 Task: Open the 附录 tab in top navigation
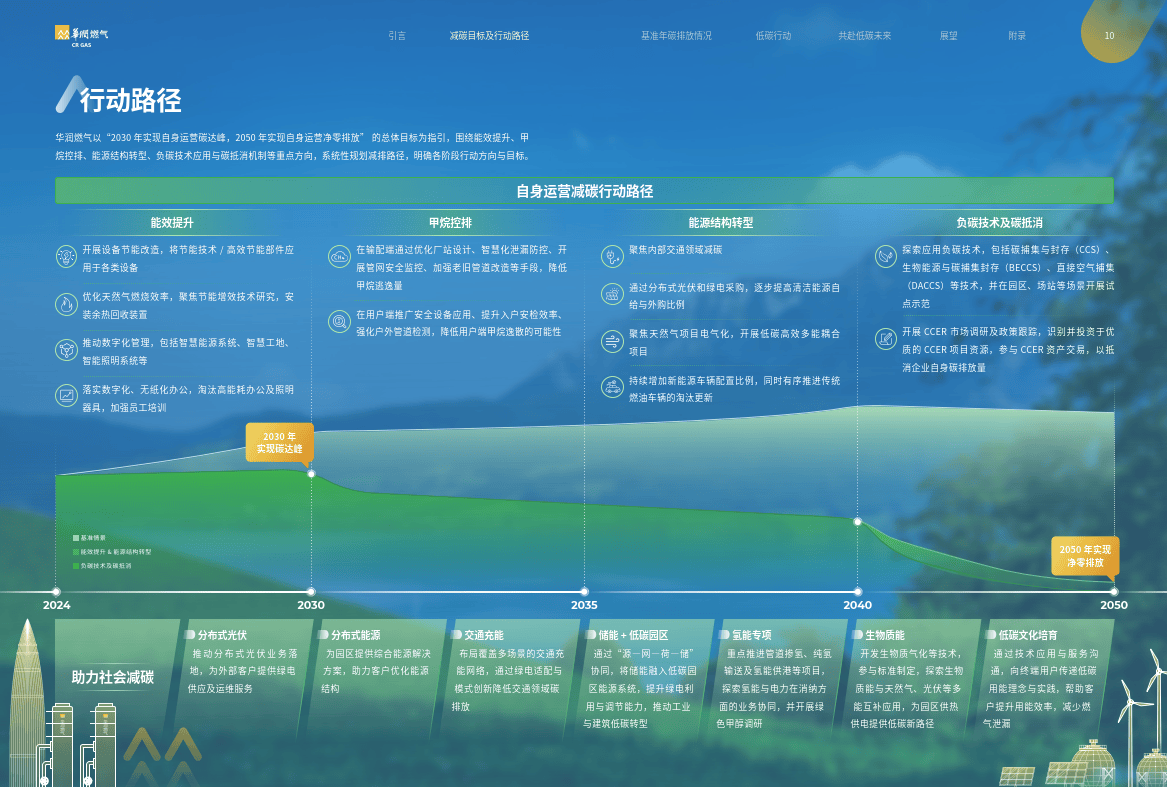1017,36
